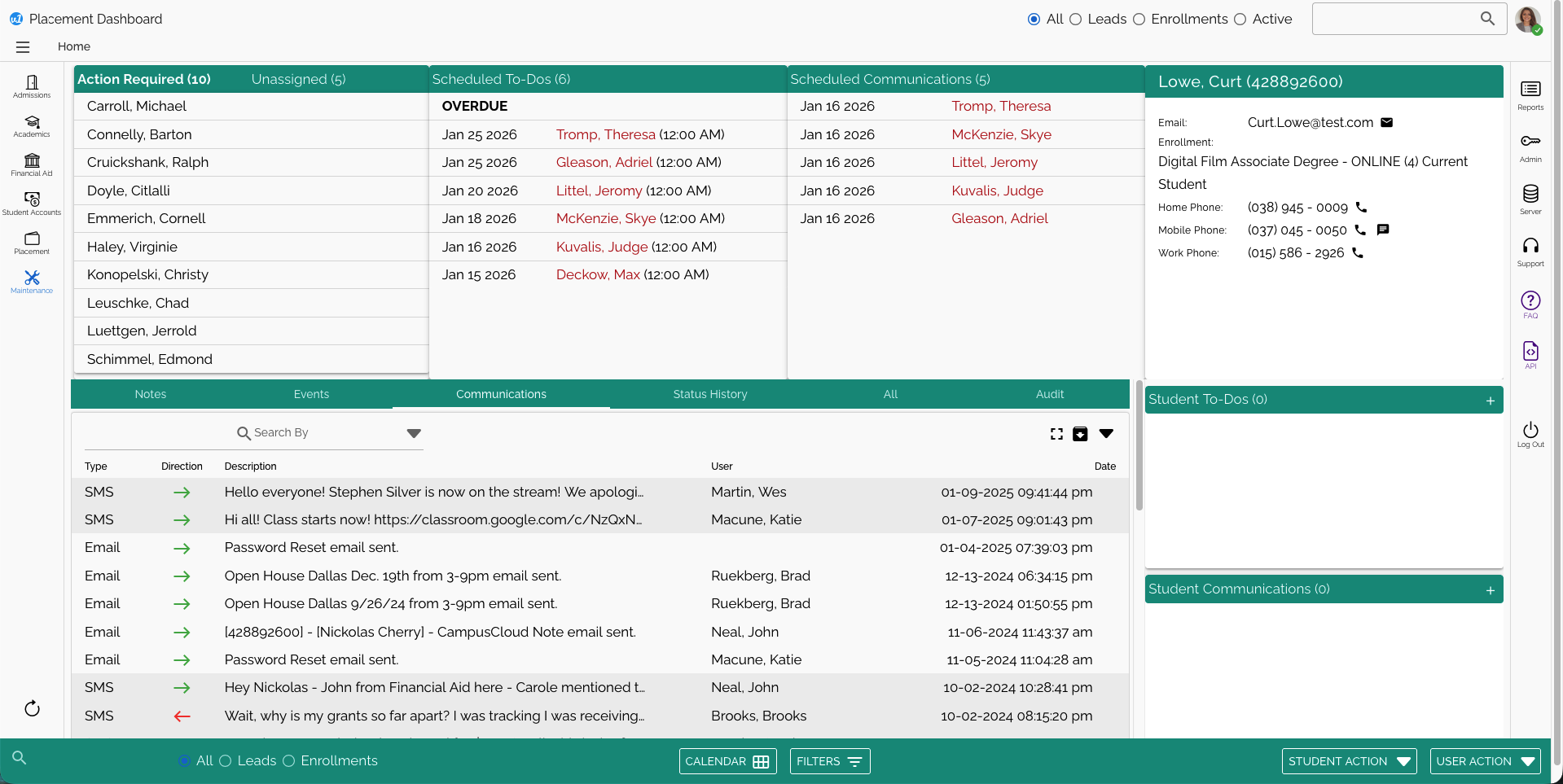Add a Student To-Do with the plus button
This screenshot has height=784, width=1563.
[x=1490, y=400]
